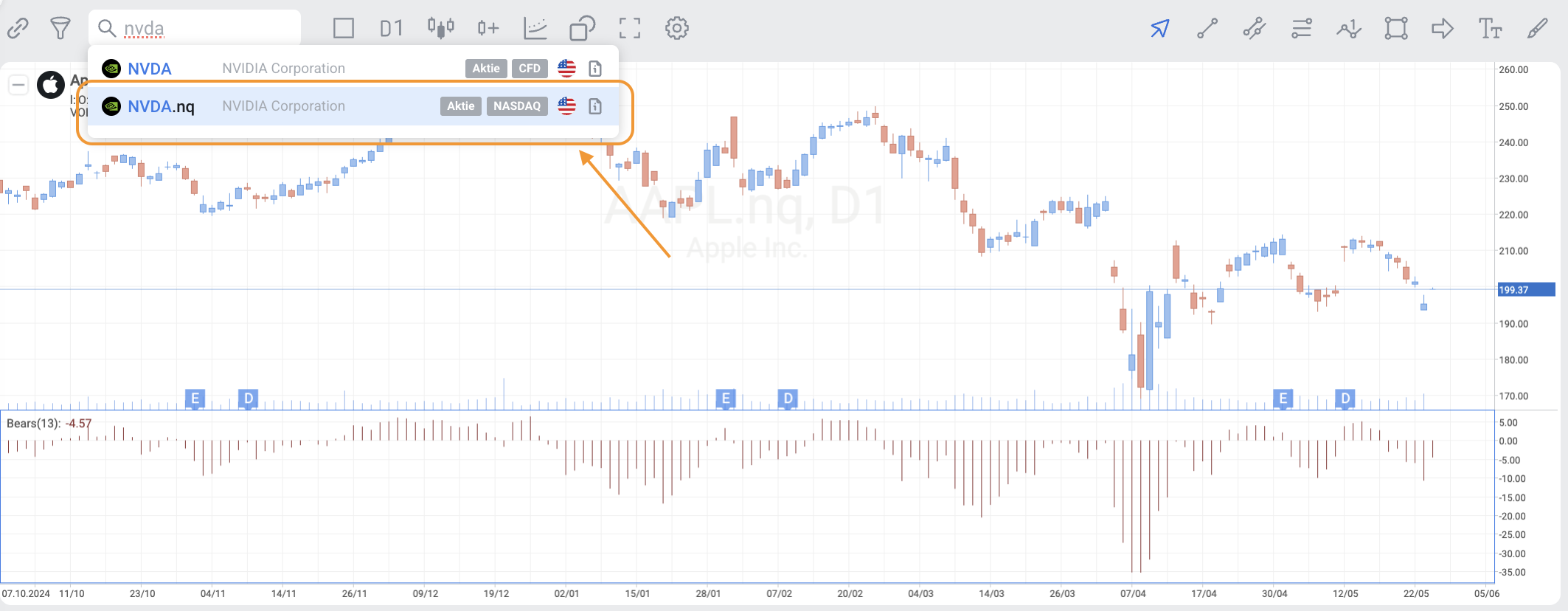Screen dimensions: 1568x611
Task: Click the D dividend marker near 04/11
Action: pos(249,399)
